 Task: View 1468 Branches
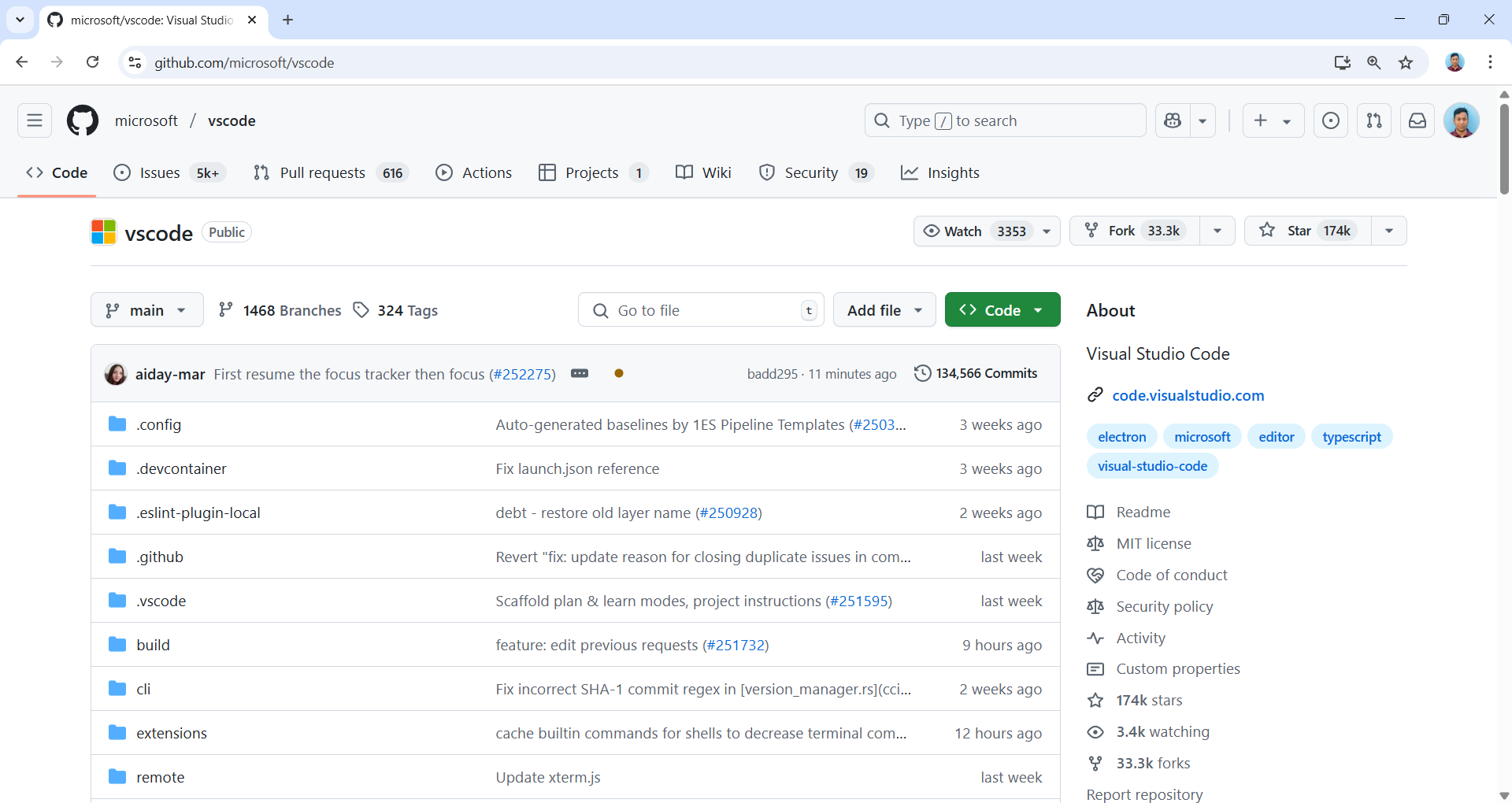[x=280, y=310]
